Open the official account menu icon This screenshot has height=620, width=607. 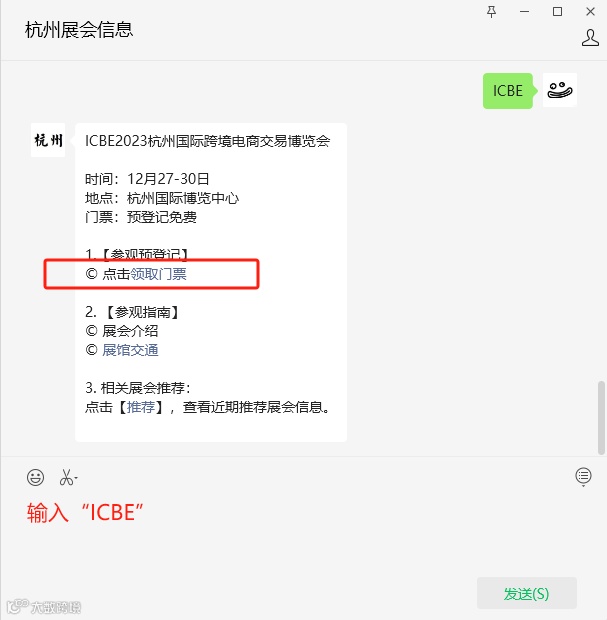point(583,476)
